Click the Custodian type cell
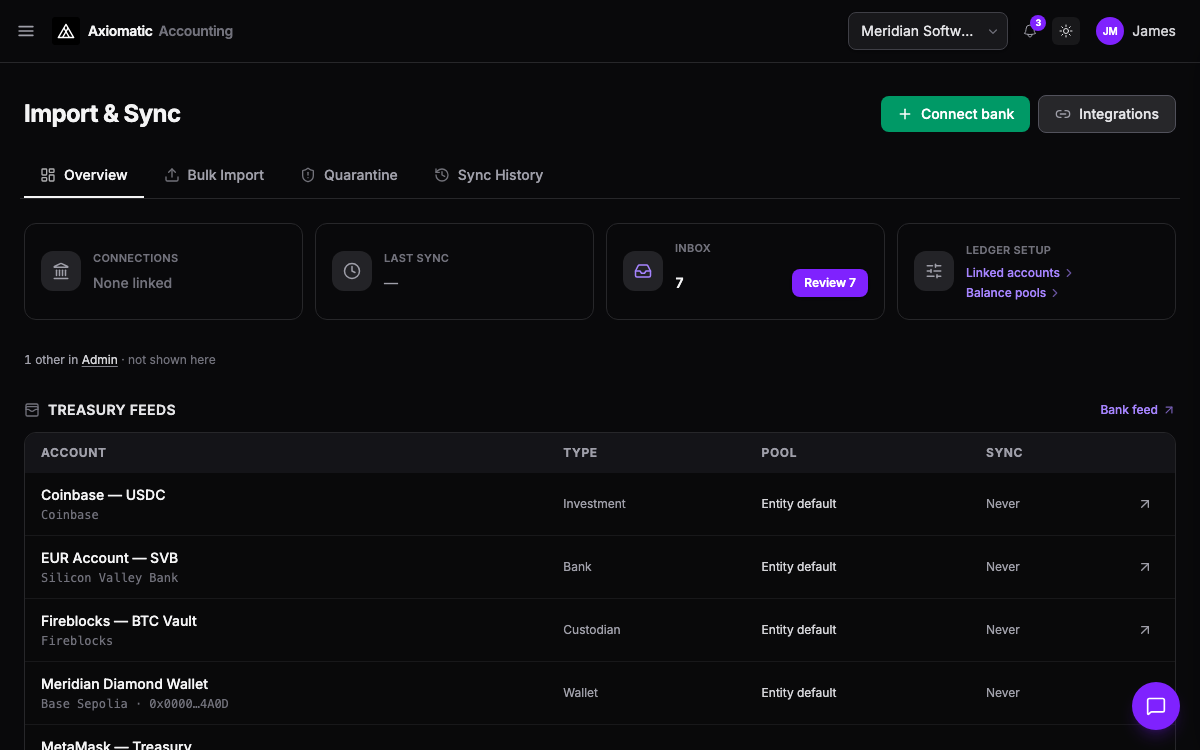Screen dimensions: 1200x750 click(592, 630)
